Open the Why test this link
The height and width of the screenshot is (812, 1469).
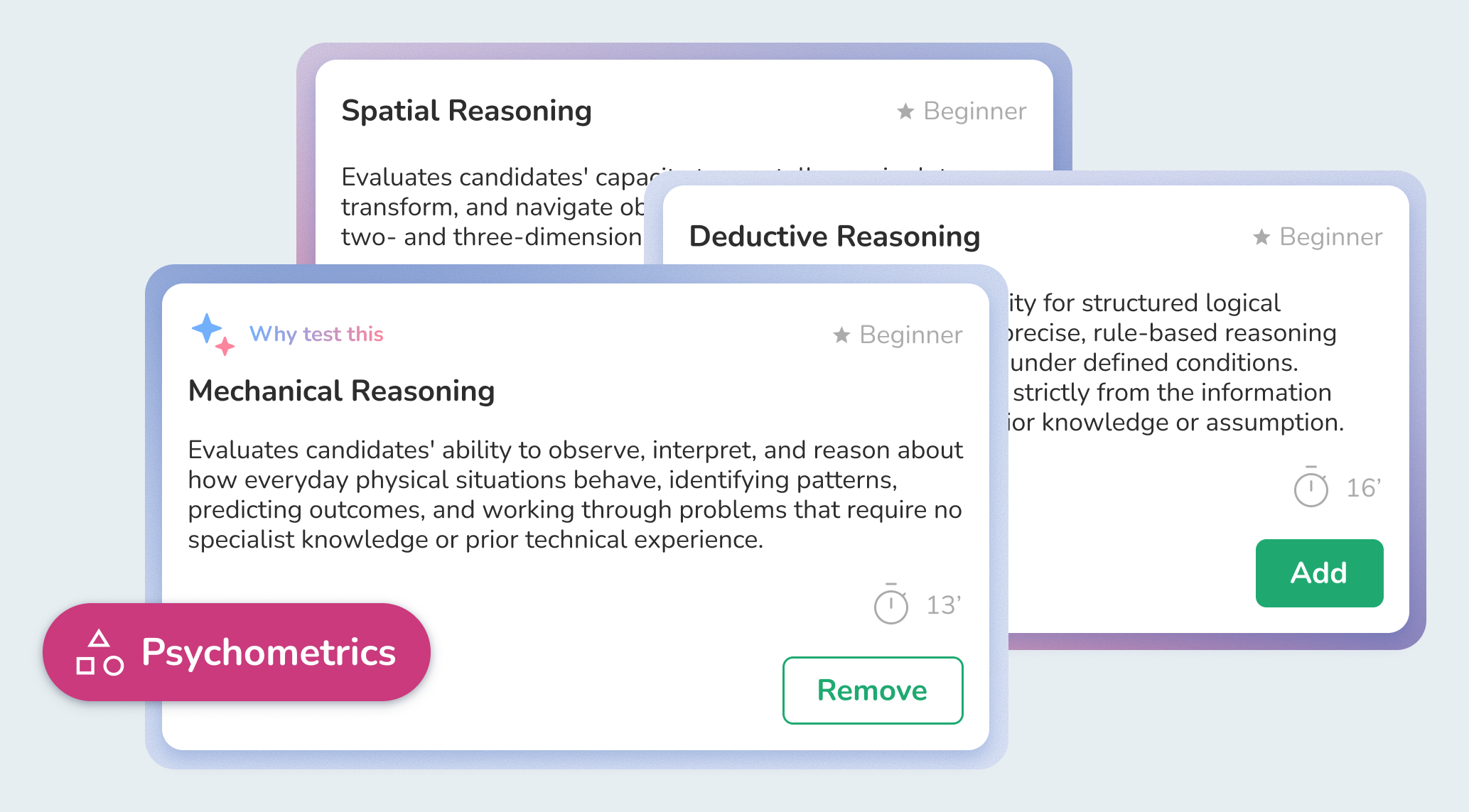pyautogui.click(x=316, y=334)
